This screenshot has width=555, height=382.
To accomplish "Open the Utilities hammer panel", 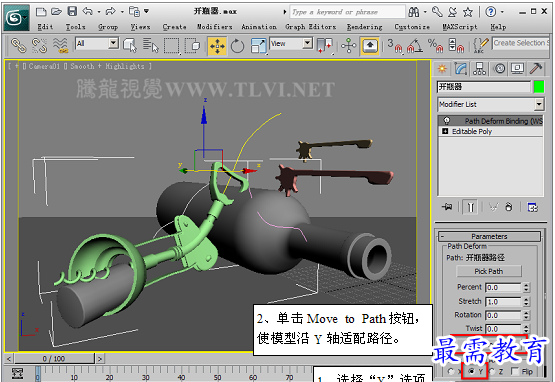I will click(536, 68).
